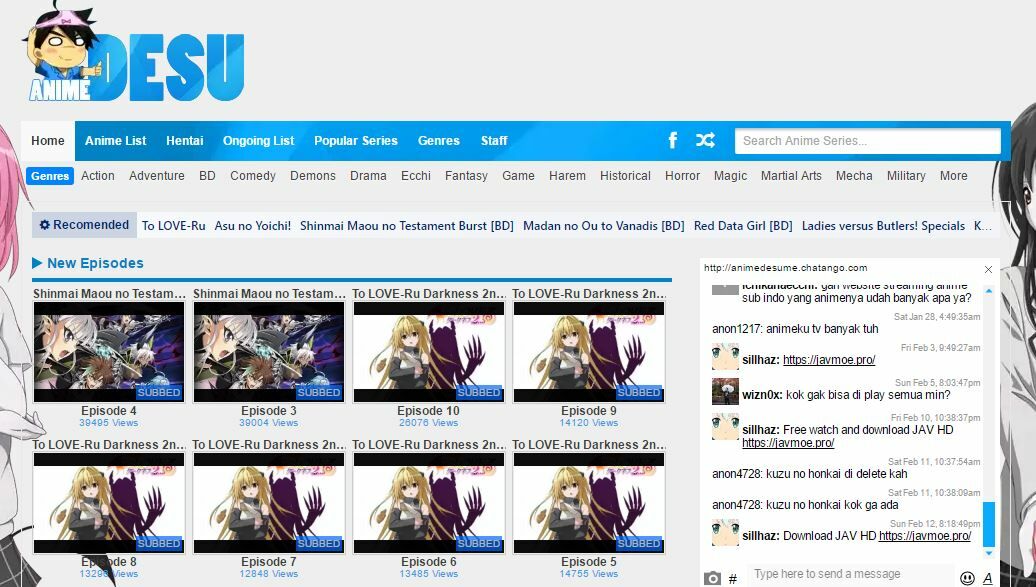Viewport: 1036px width, 587px height.
Task: Select the Drama genre
Action: (x=369, y=176)
